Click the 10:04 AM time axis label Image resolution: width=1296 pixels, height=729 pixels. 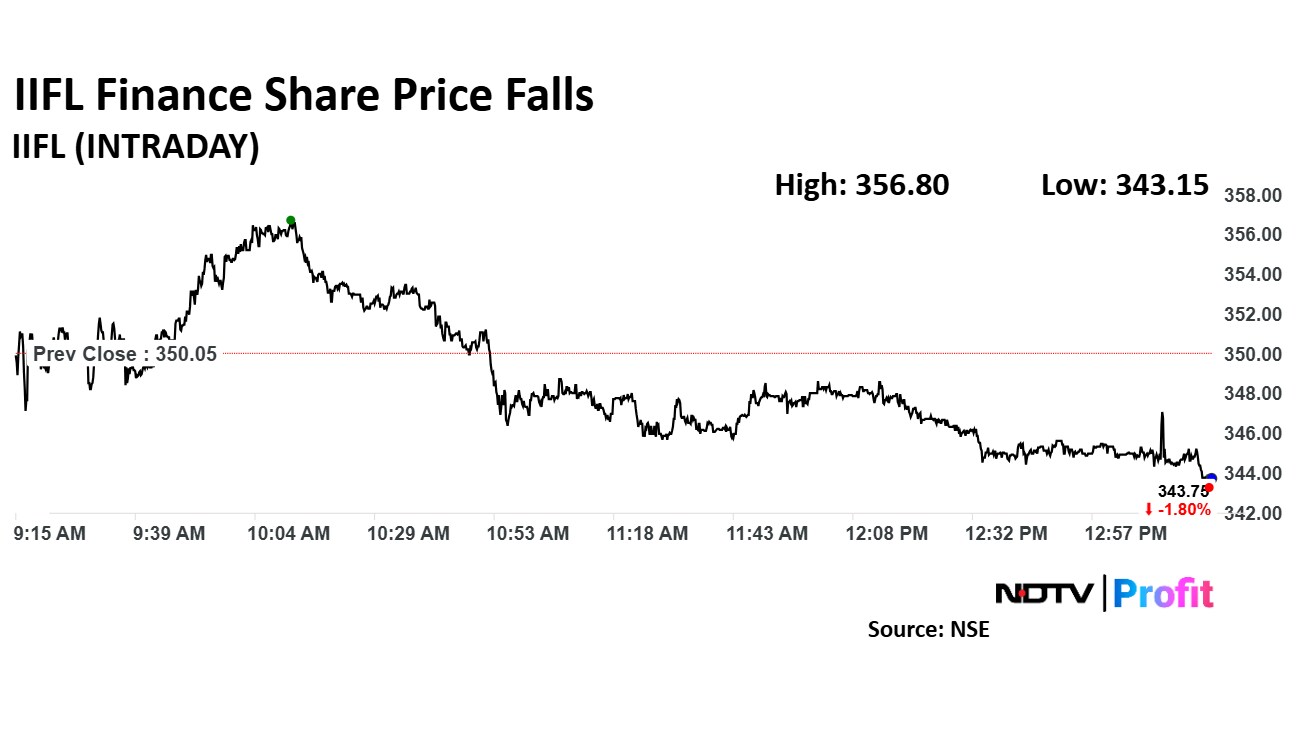(x=289, y=534)
